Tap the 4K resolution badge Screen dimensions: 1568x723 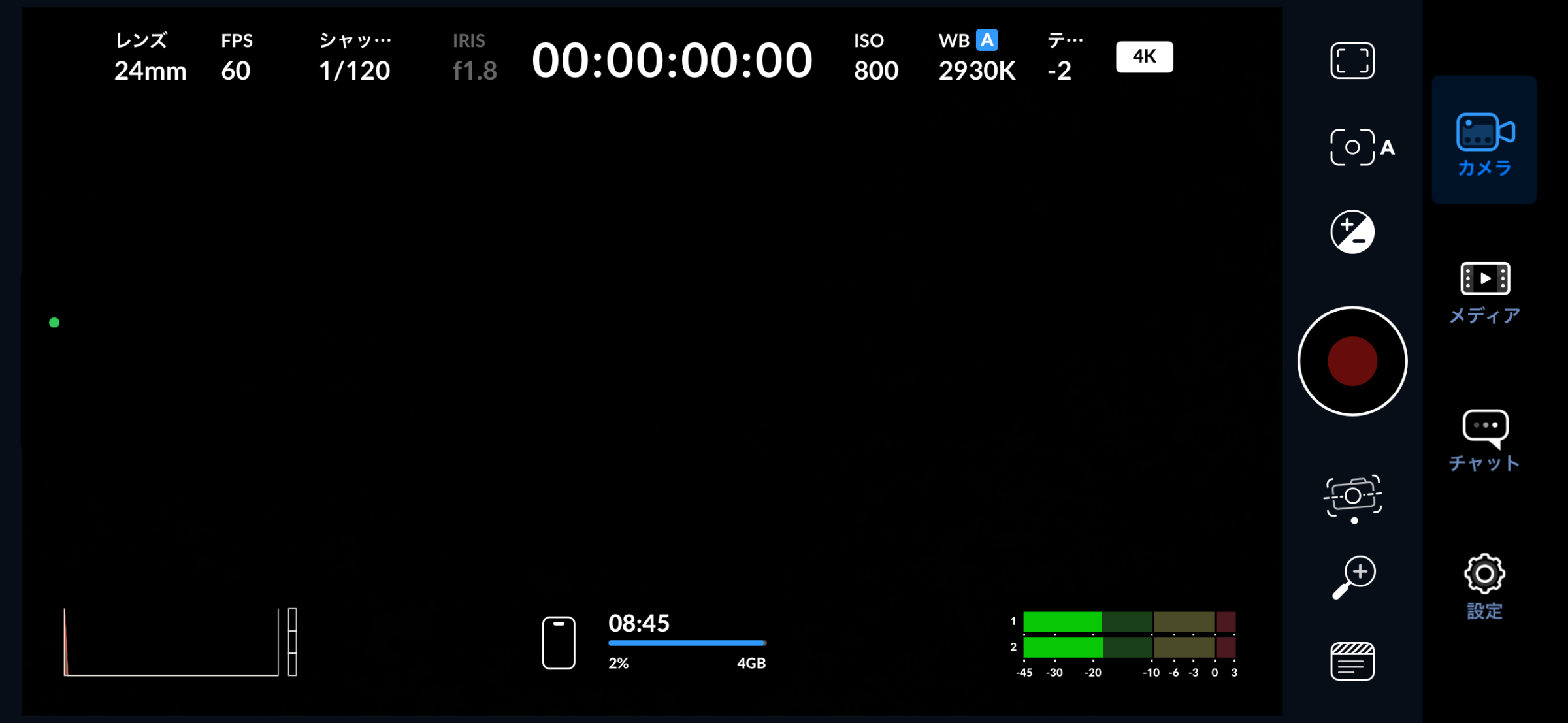coord(1143,57)
